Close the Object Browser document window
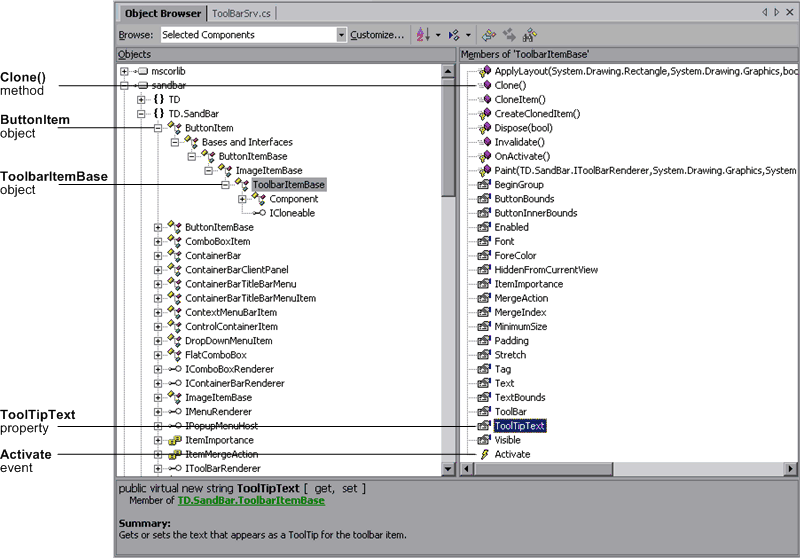This screenshot has width=800, height=558. pyautogui.click(x=790, y=12)
